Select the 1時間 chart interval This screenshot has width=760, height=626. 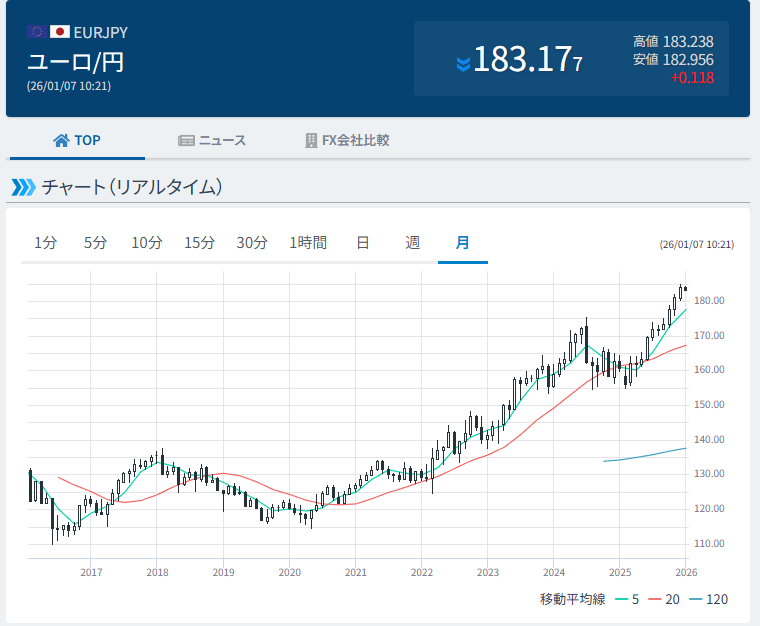click(x=308, y=243)
